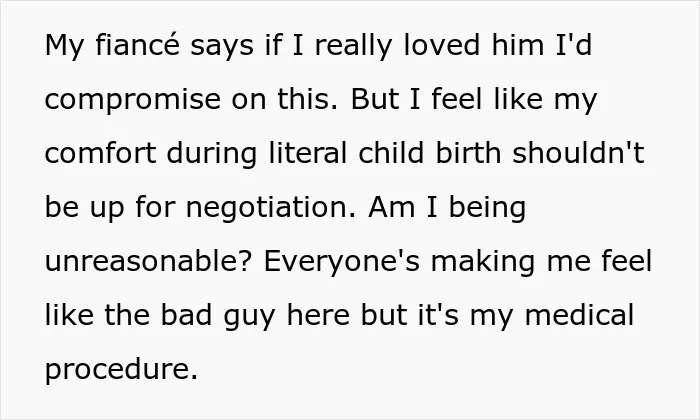Click the word "here"
Screen dimensions: 700x420
(x=318, y=315)
